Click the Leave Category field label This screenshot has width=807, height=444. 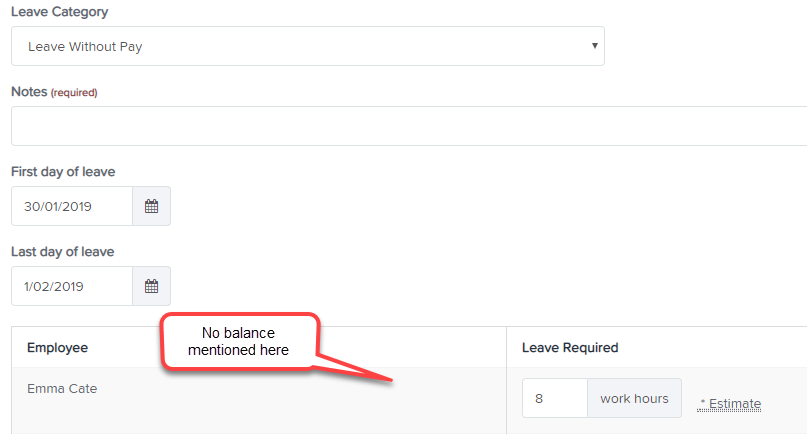tap(60, 12)
